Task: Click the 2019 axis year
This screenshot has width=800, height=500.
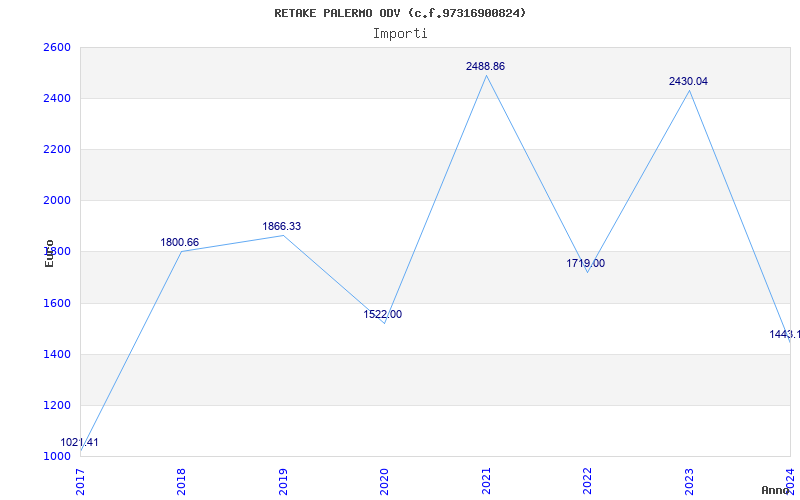Action: [x=283, y=482]
